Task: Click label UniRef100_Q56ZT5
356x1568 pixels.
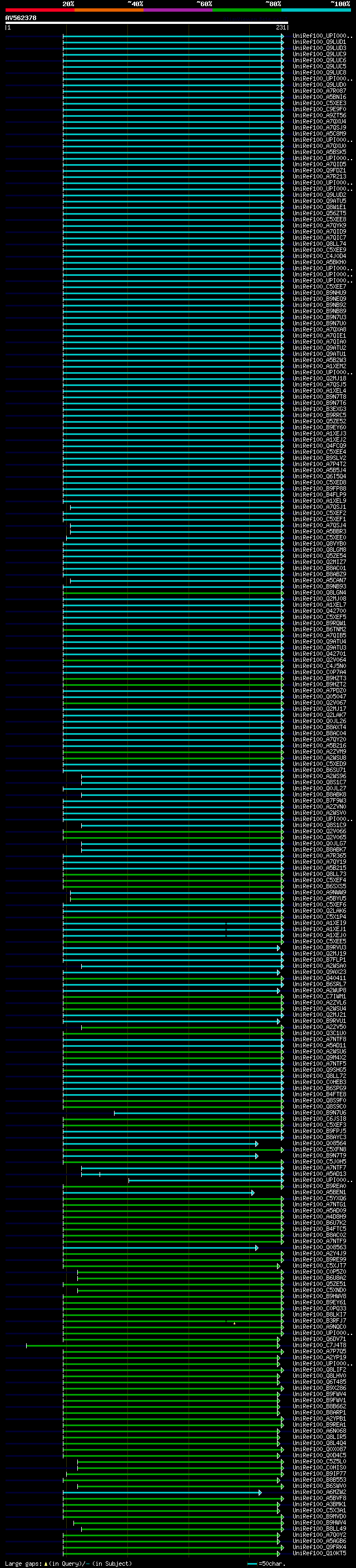Action: [x=319, y=214]
